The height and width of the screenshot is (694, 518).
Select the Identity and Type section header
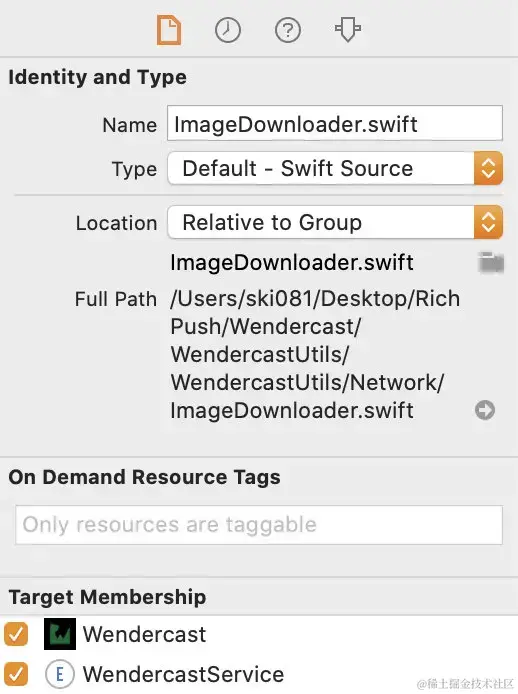(x=97, y=77)
